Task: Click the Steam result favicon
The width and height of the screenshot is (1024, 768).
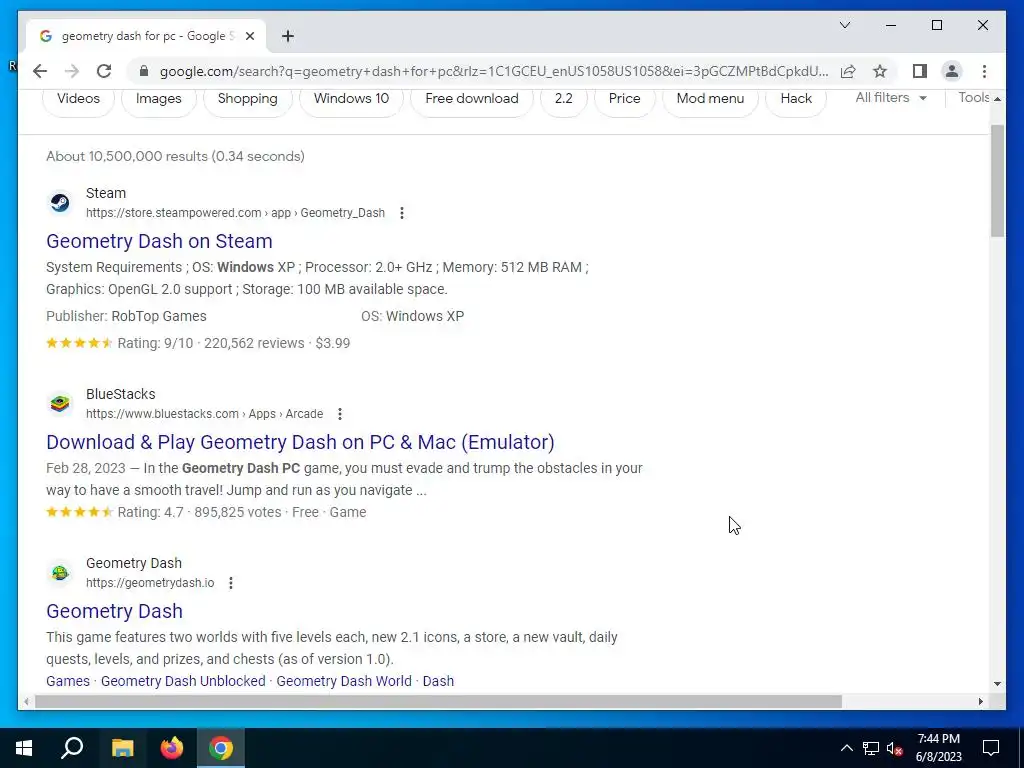Action: [60, 202]
